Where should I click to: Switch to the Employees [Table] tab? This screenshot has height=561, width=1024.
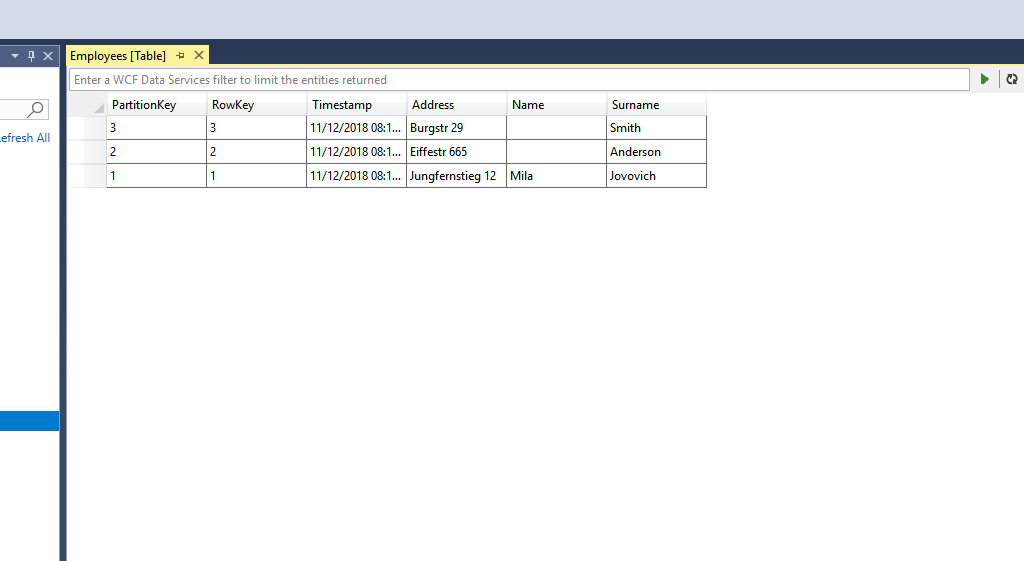[118, 56]
